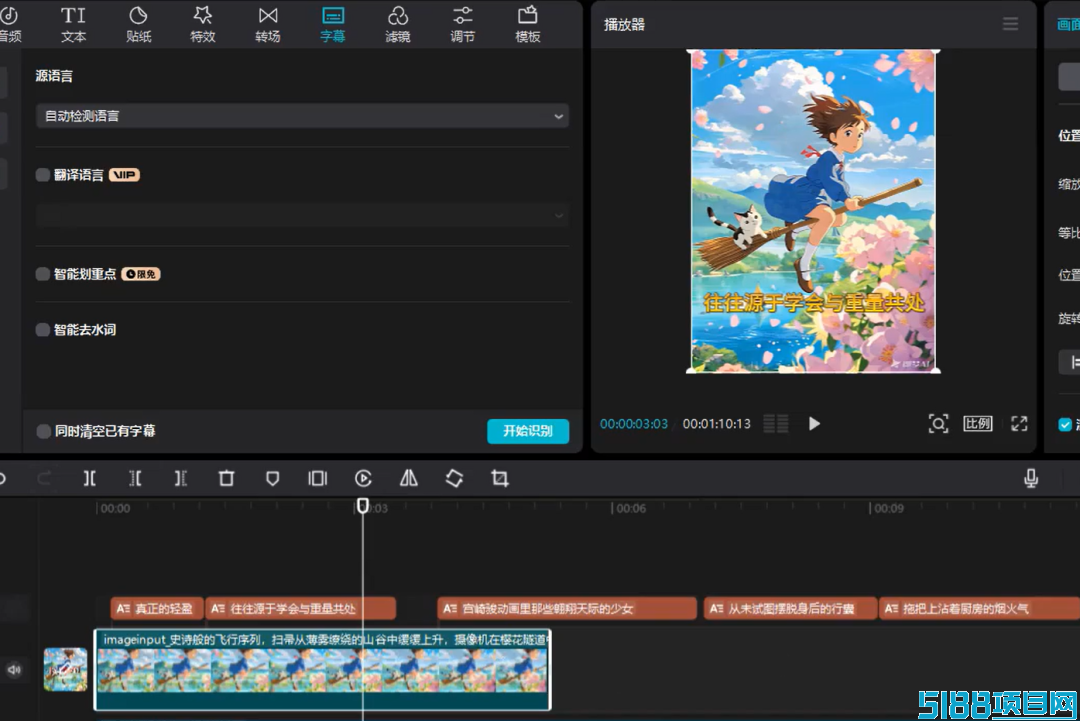Click the 播放器 panel title
Image resolution: width=1080 pixels, height=721 pixels.
click(624, 25)
